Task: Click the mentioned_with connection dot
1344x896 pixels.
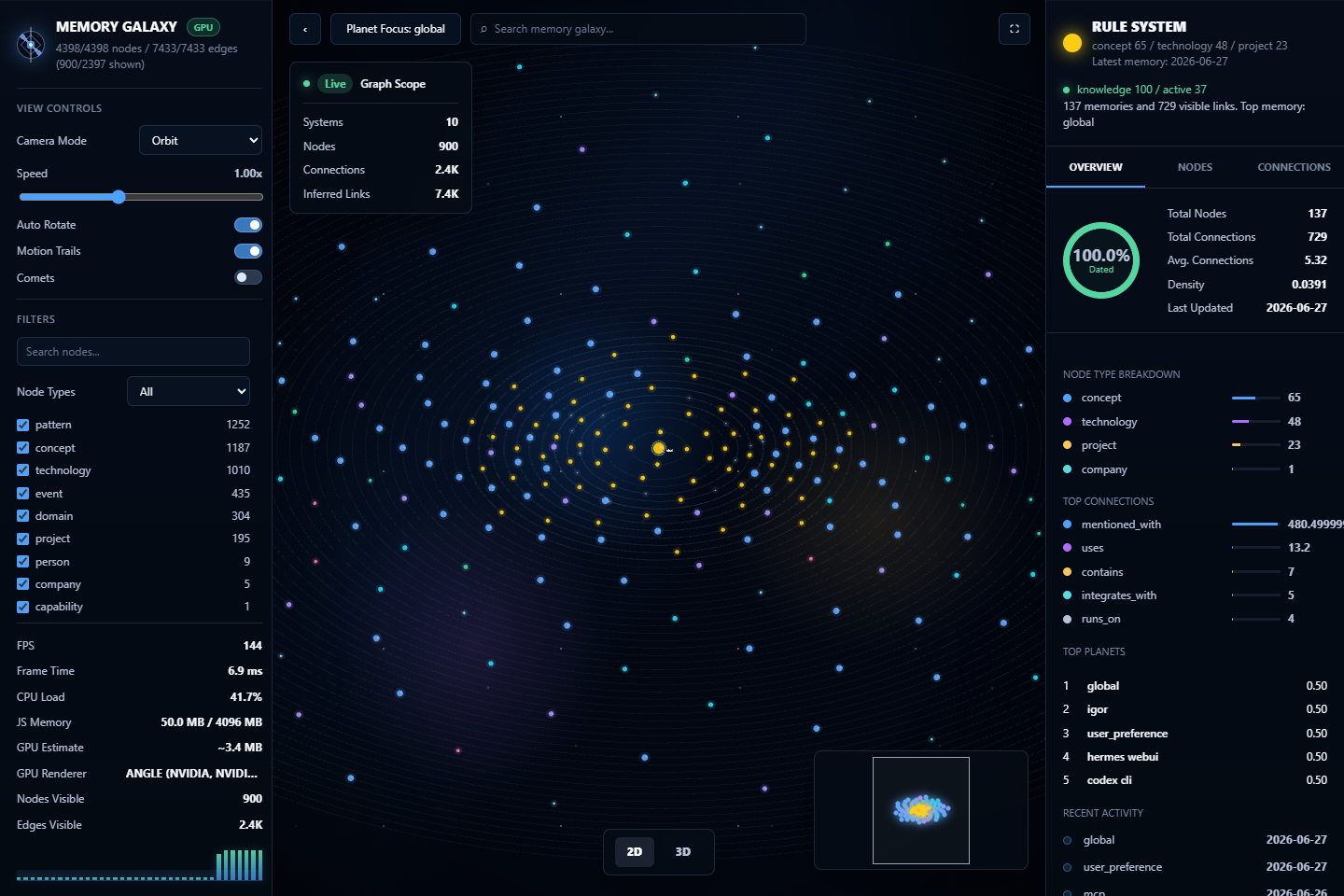Action: click(1068, 525)
